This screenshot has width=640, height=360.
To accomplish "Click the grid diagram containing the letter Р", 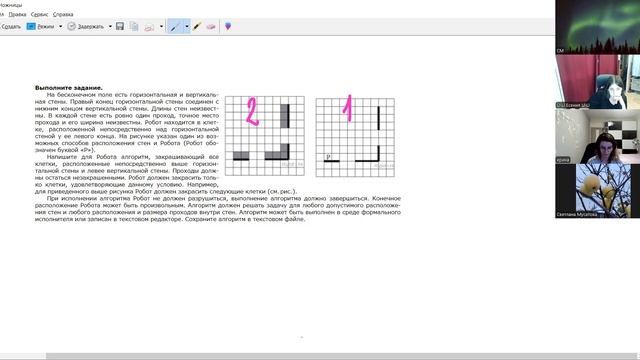I will click(x=355, y=138).
